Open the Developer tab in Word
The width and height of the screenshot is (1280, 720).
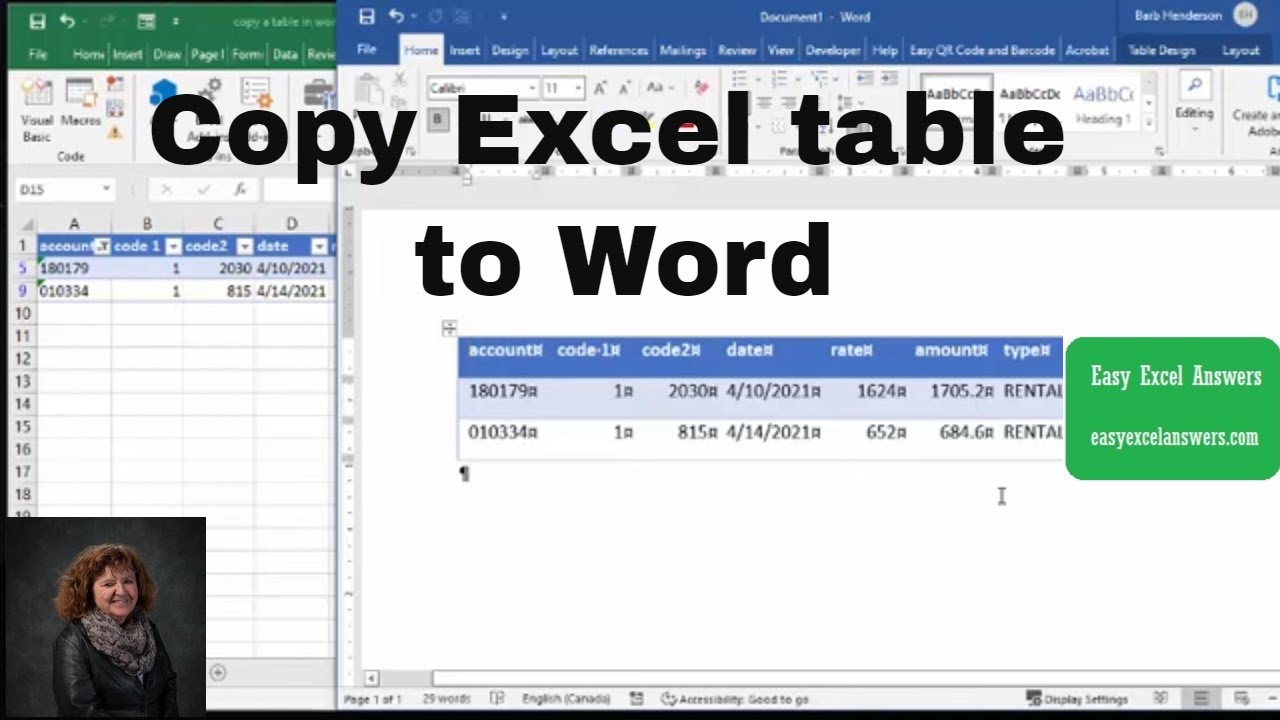tap(832, 50)
